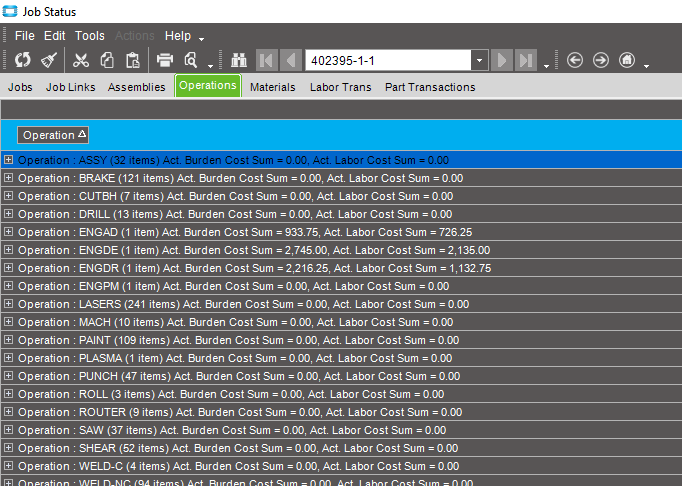Image resolution: width=682 pixels, height=486 pixels.
Task: Toggle sort on Operation group-by column
Action: coord(53,135)
